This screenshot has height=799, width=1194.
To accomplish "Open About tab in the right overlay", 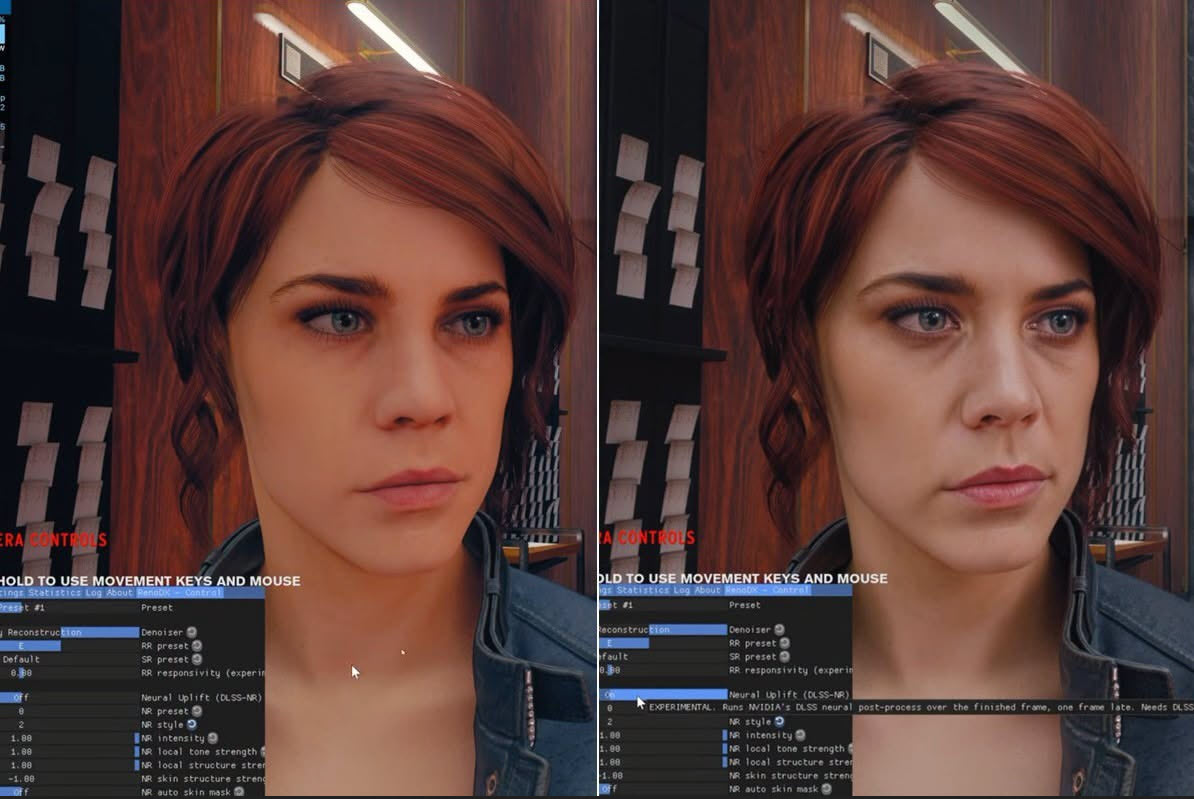I will (707, 590).
